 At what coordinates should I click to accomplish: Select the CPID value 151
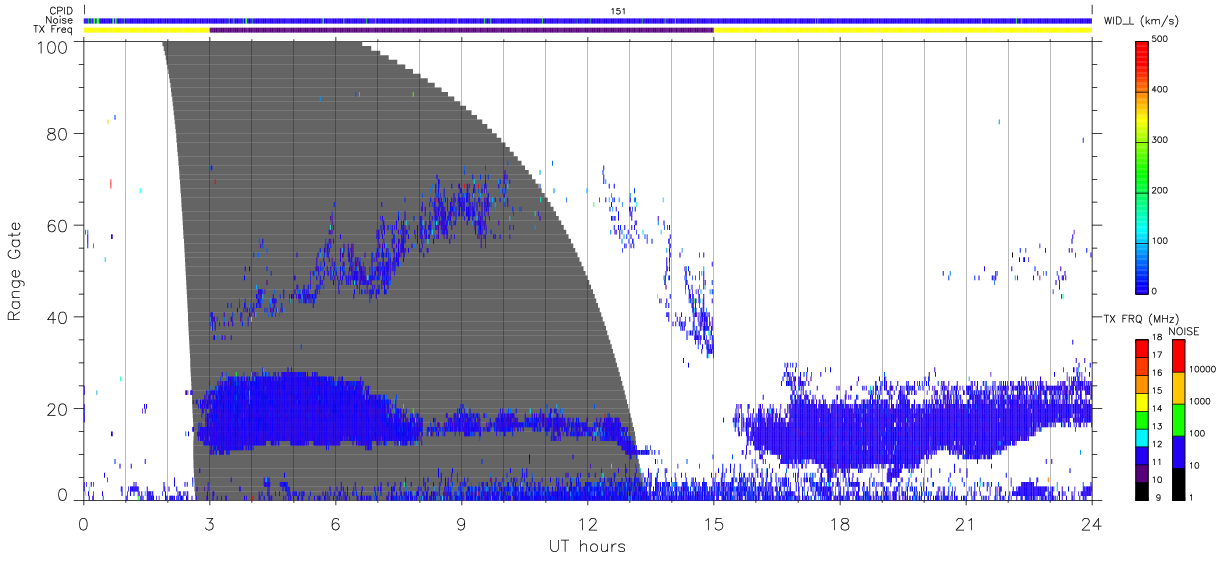click(x=618, y=10)
